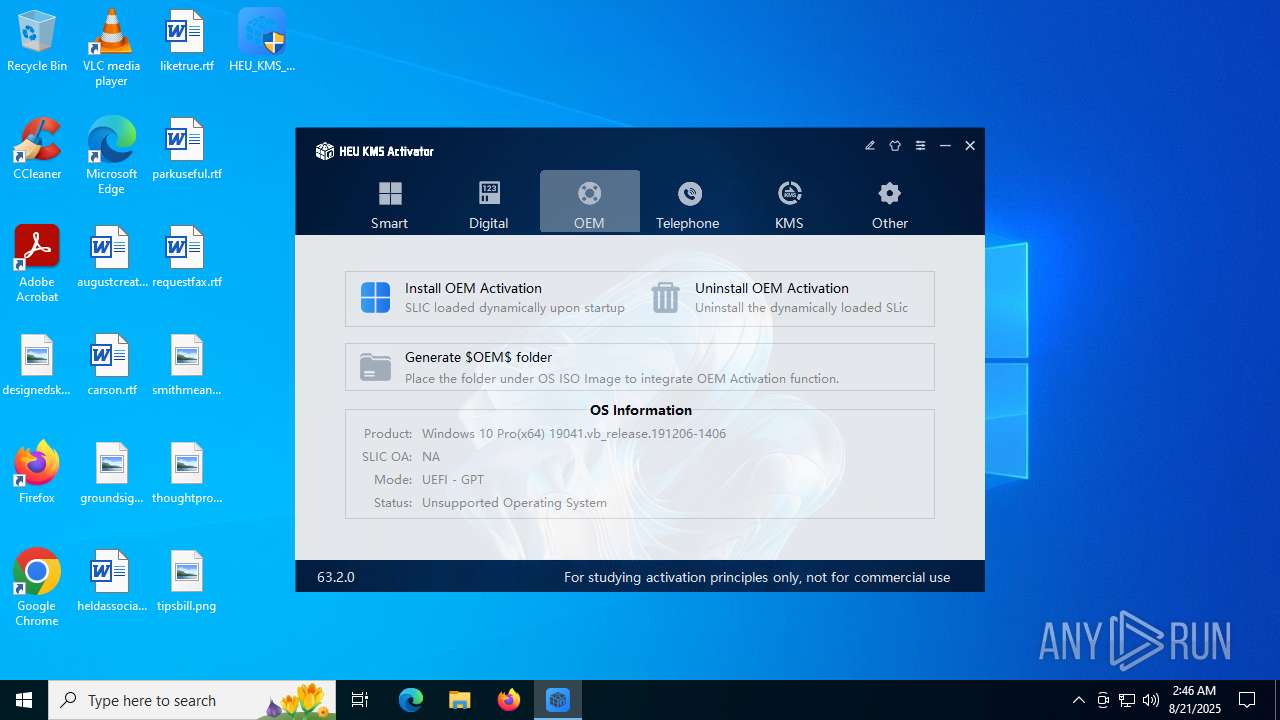
Task: Open File Explorer from the taskbar
Action: pos(459,700)
